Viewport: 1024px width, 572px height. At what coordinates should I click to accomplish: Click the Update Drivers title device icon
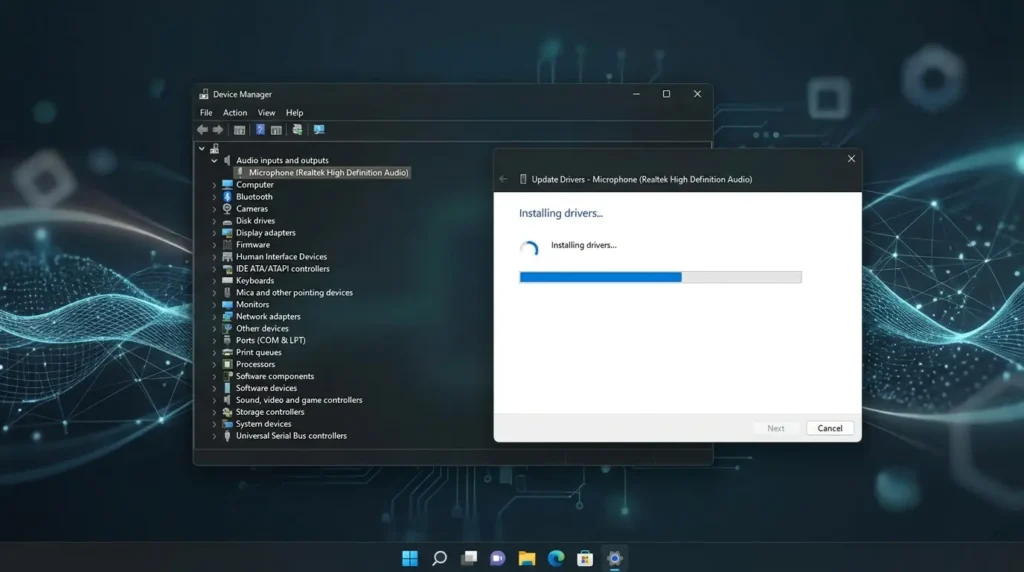point(523,179)
